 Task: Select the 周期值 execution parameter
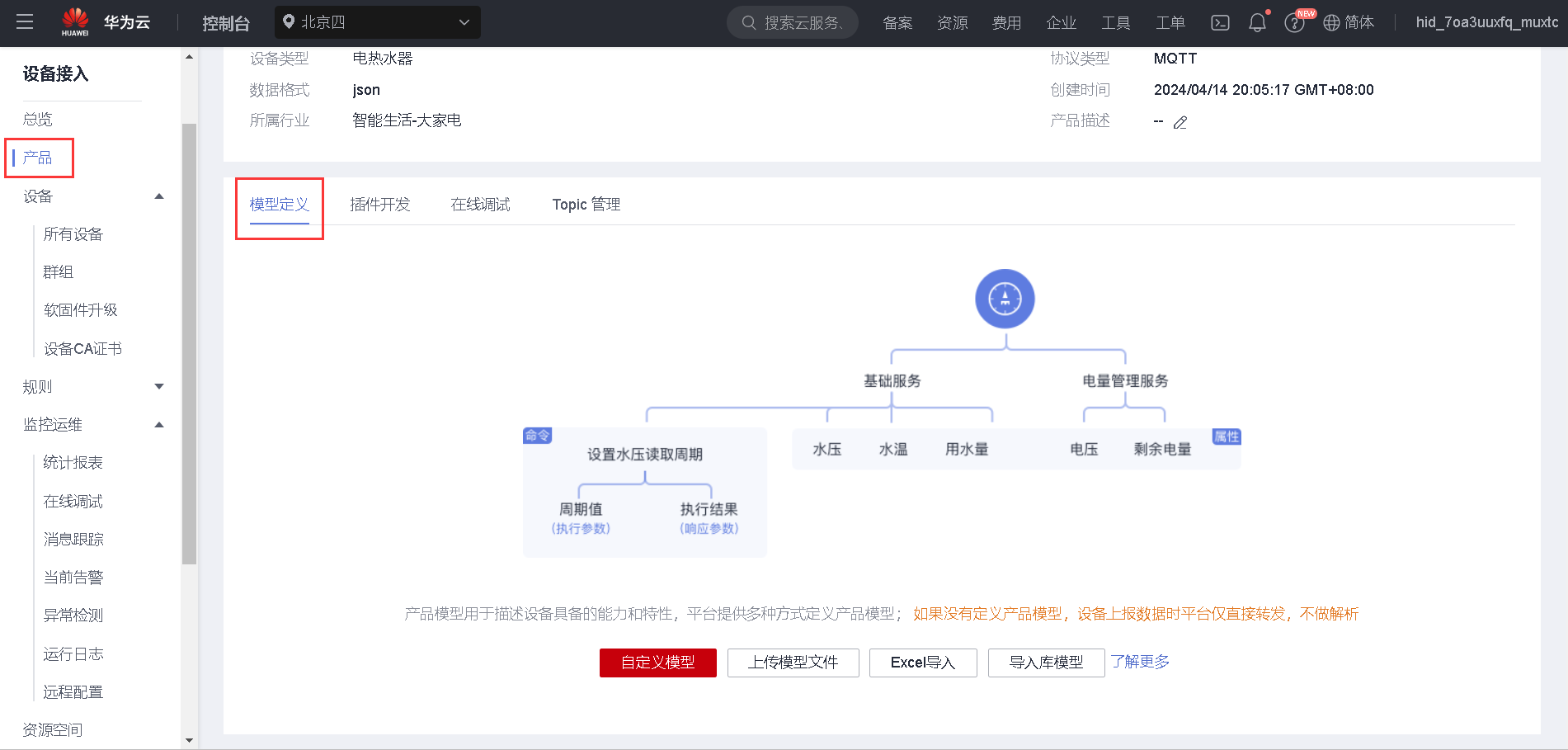[x=581, y=510]
